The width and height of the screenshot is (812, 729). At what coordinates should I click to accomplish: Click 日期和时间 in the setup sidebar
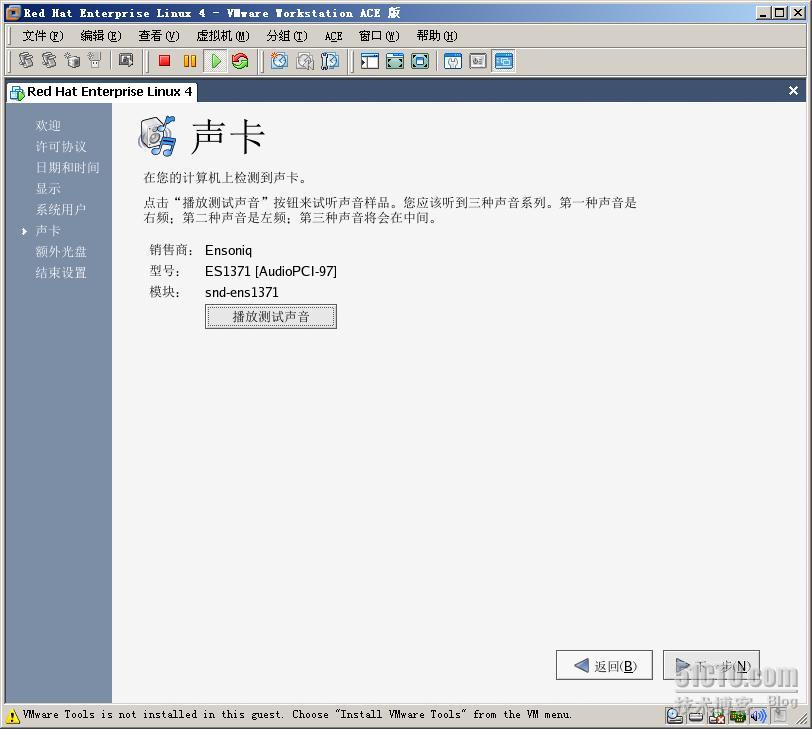click(67, 167)
